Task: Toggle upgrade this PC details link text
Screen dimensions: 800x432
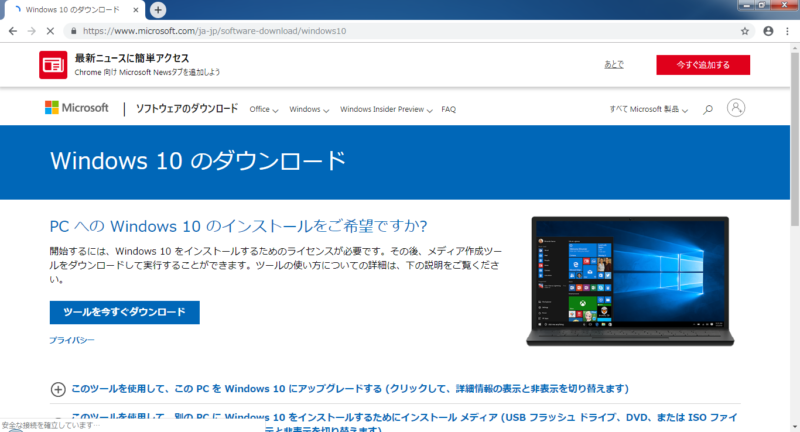Action: (350, 389)
